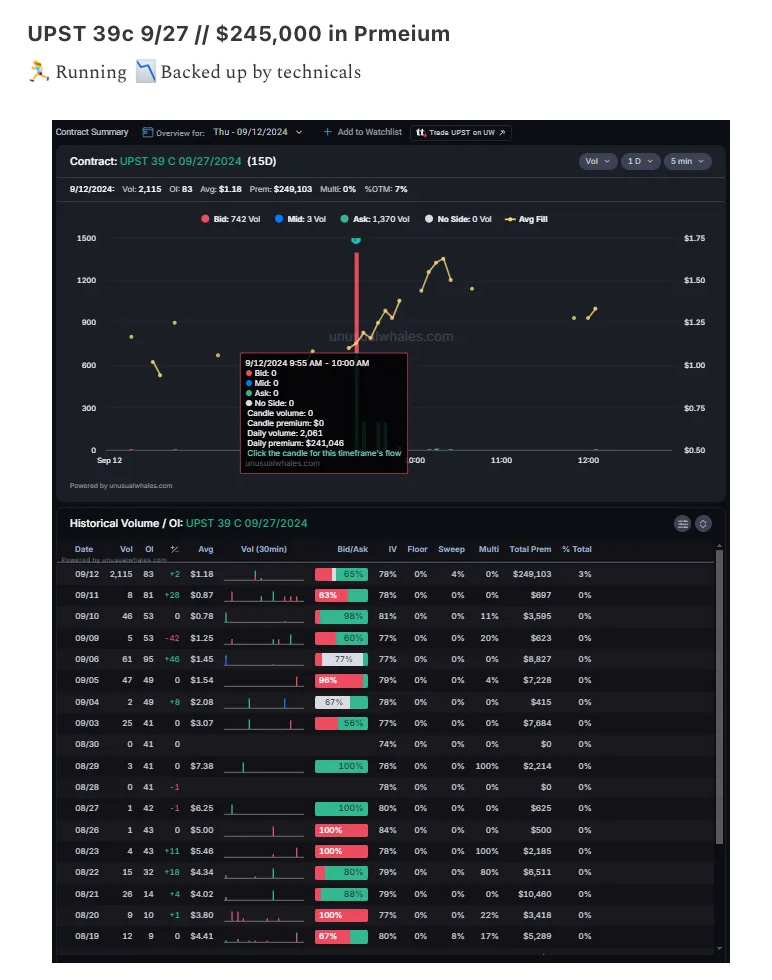Sort by the Floor column header
772x980 pixels.
click(x=418, y=549)
